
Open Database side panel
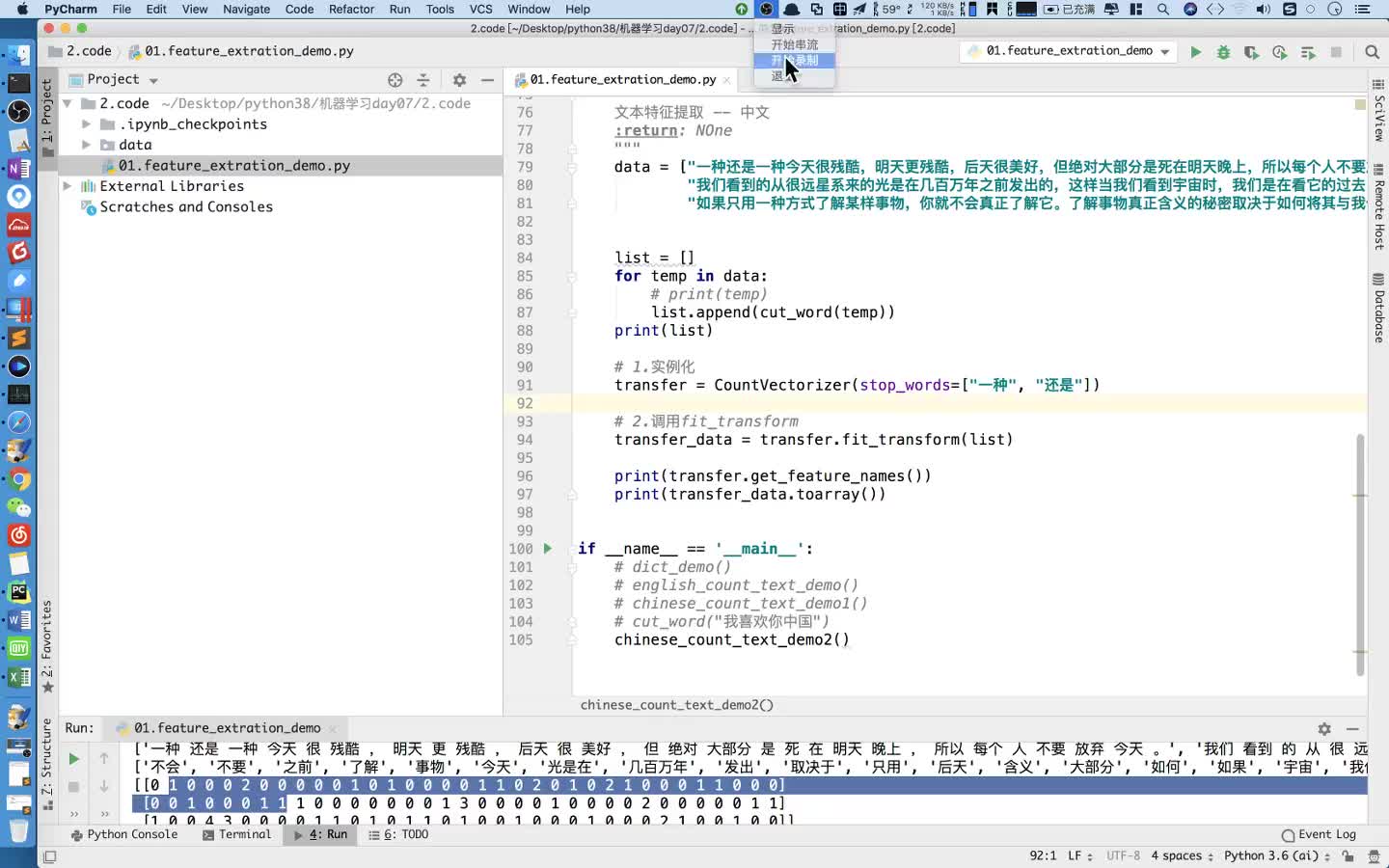coord(1378,309)
